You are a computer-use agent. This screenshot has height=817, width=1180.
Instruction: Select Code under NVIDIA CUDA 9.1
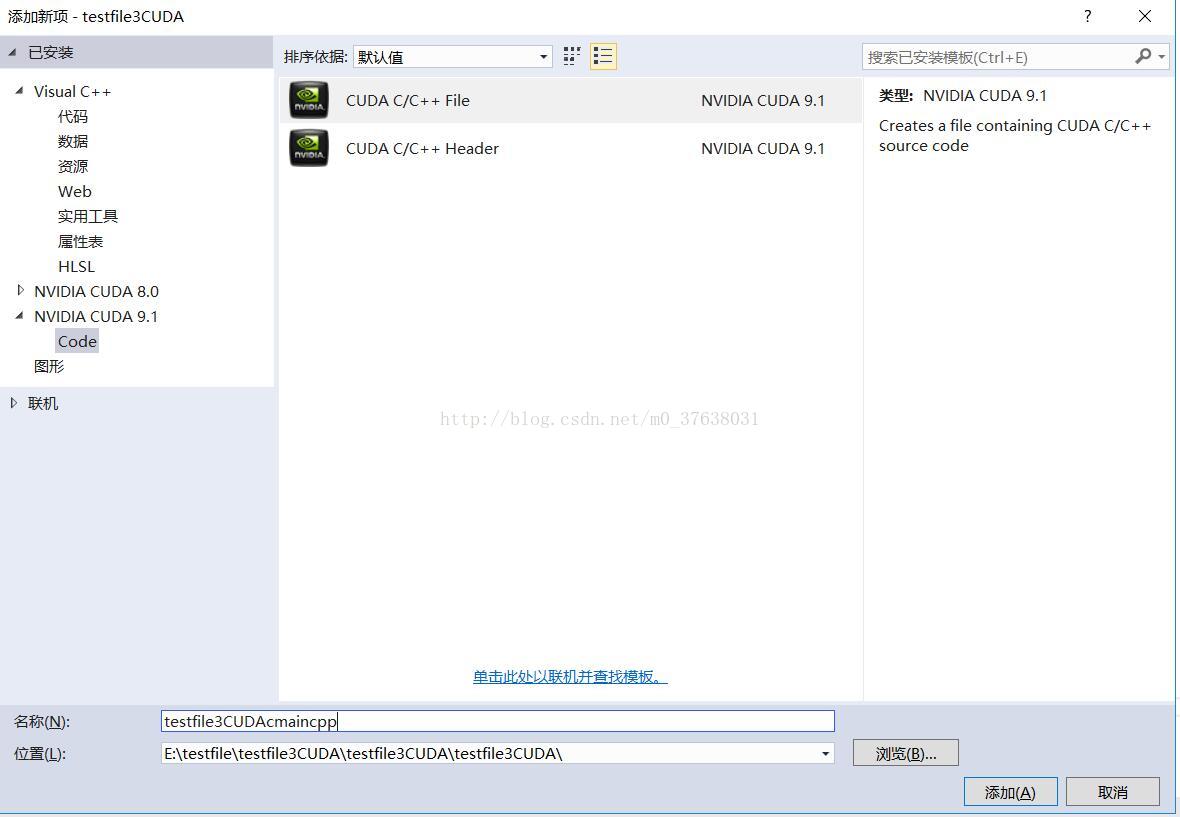77,342
